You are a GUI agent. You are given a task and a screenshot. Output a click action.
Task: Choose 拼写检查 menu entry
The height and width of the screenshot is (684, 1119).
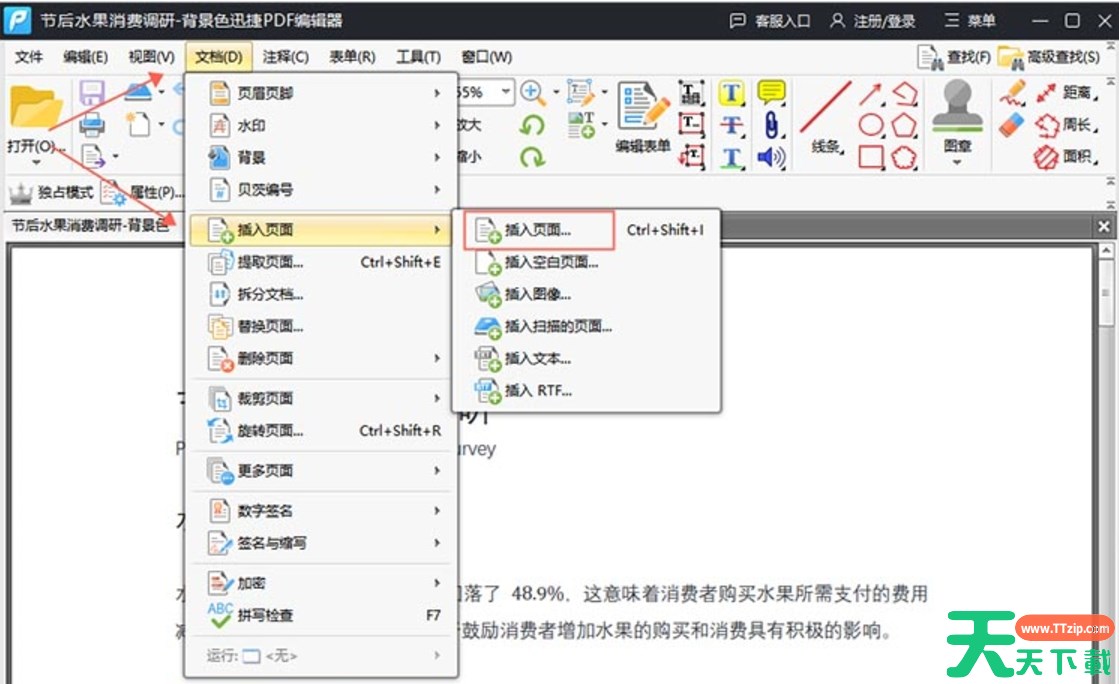tap(321, 615)
